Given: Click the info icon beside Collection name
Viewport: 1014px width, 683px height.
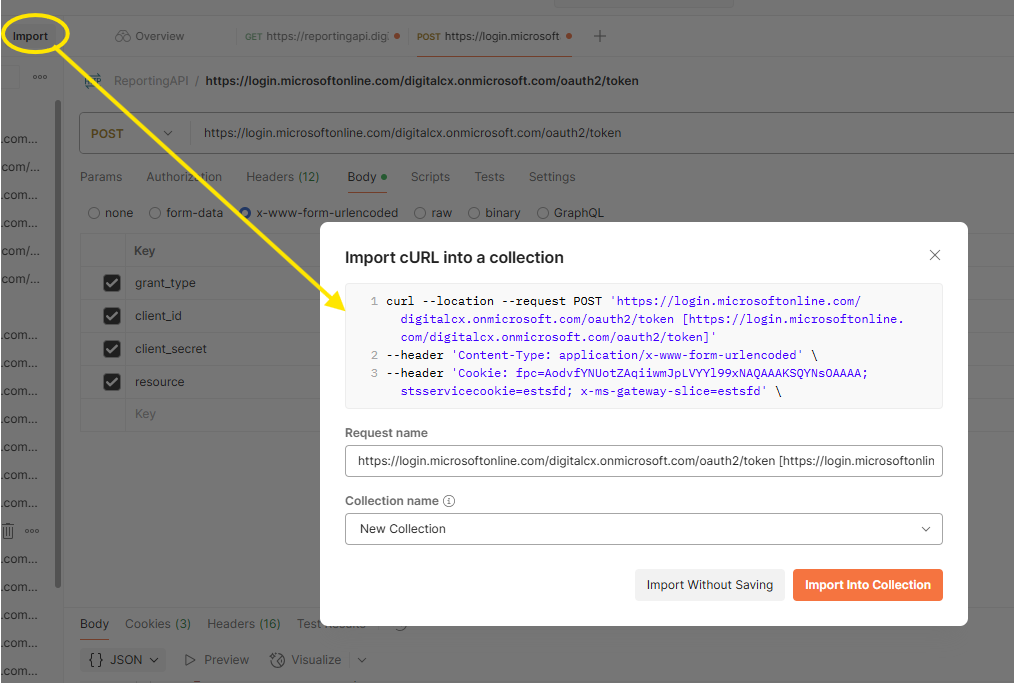Looking at the screenshot, I should 449,501.
